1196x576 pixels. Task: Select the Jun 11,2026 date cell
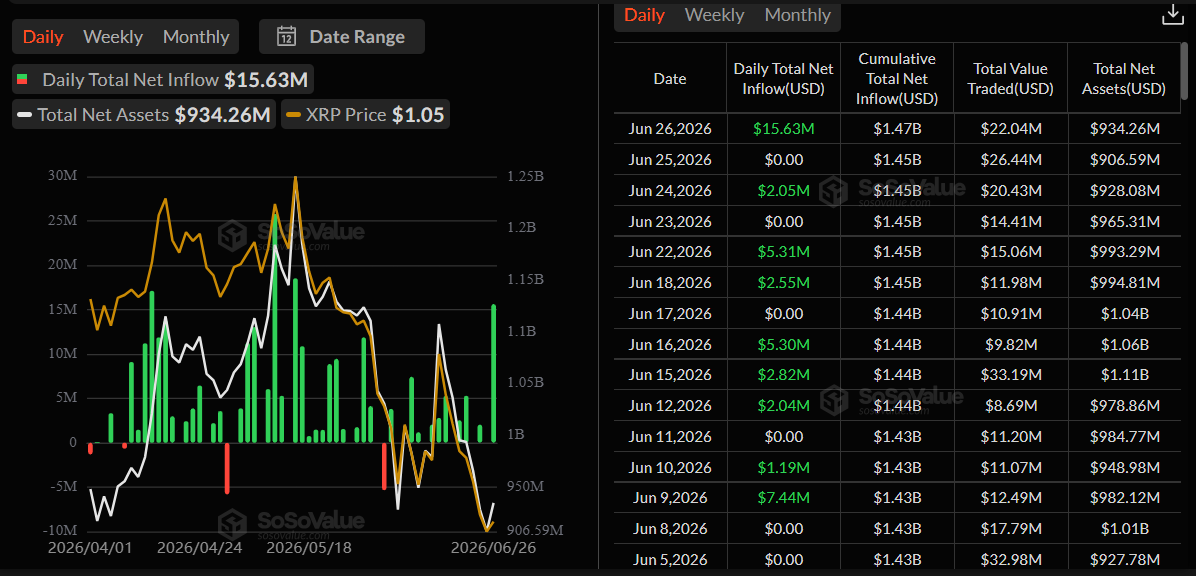(670, 437)
